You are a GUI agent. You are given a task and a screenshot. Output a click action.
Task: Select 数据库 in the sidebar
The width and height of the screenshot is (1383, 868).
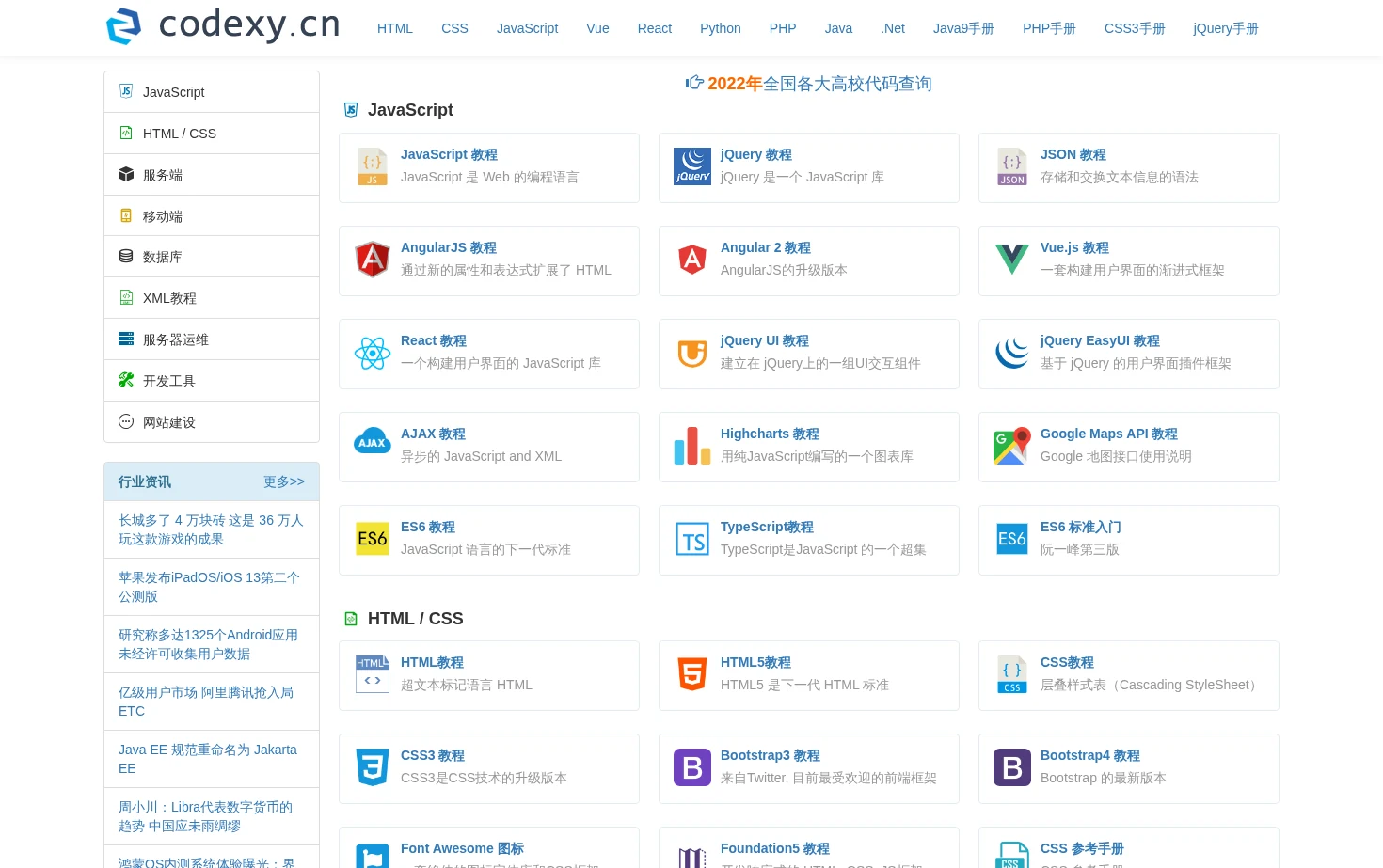click(x=212, y=257)
